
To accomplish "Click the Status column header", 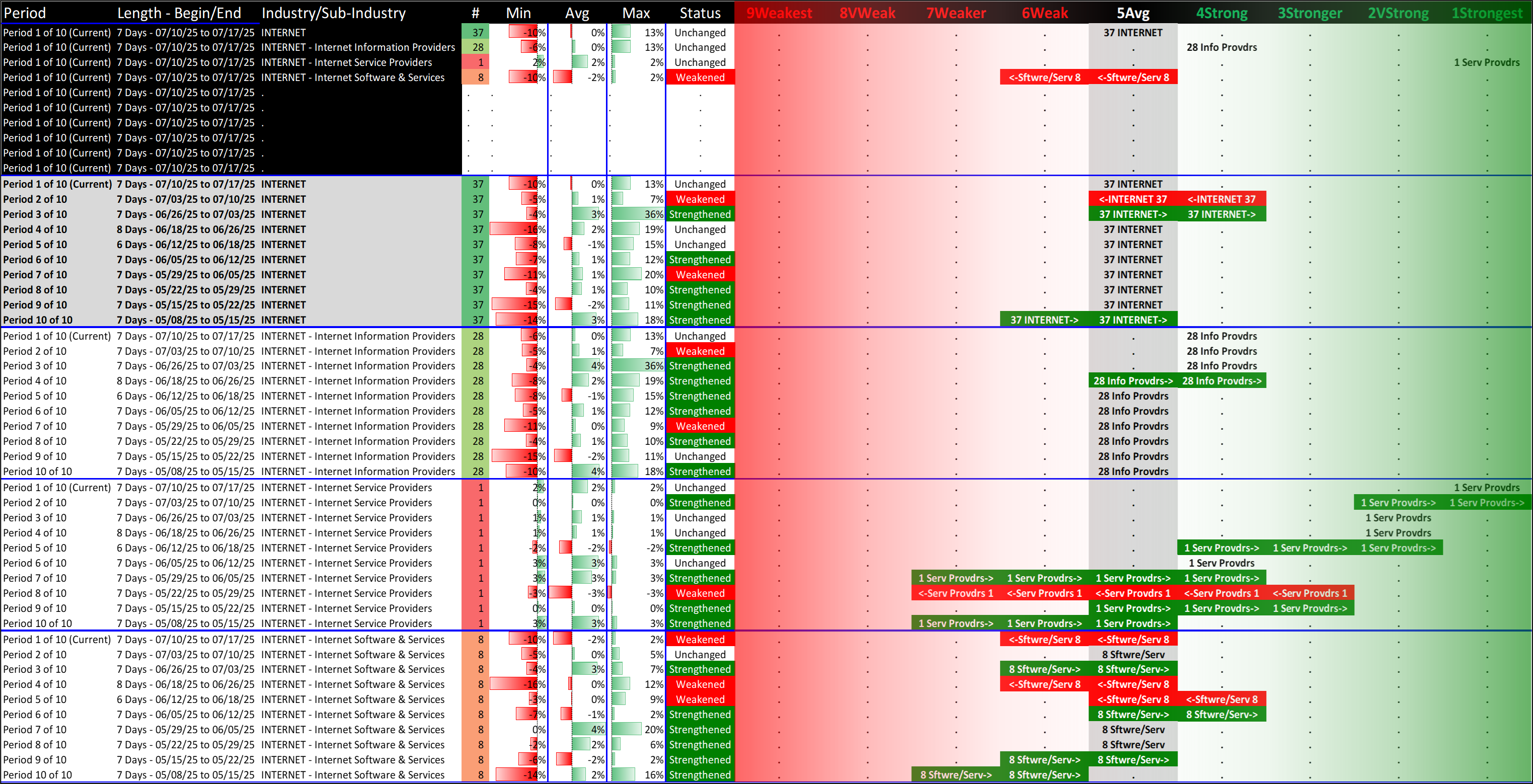I will pyautogui.click(x=700, y=13).
